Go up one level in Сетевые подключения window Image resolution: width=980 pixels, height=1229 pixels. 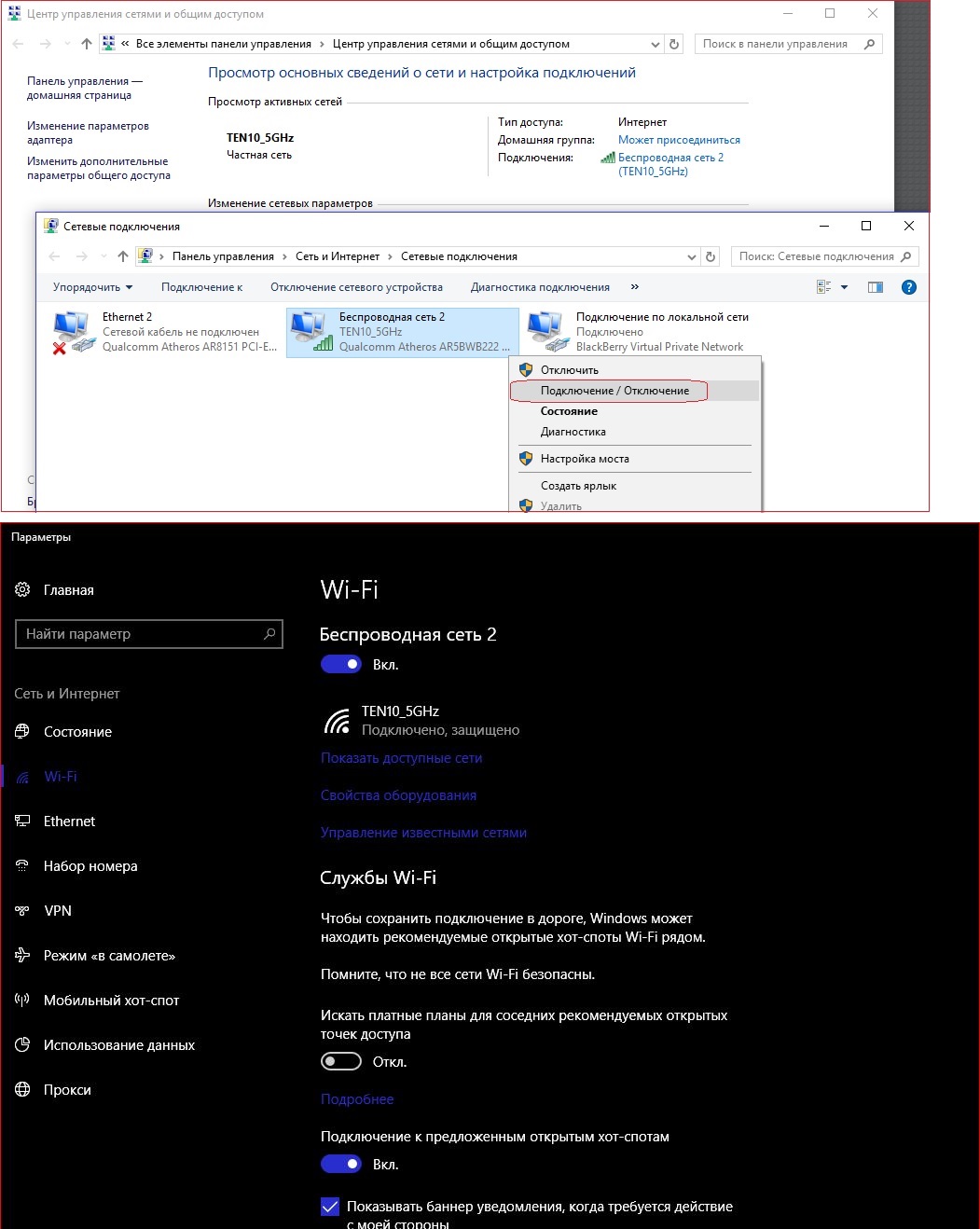(123, 256)
